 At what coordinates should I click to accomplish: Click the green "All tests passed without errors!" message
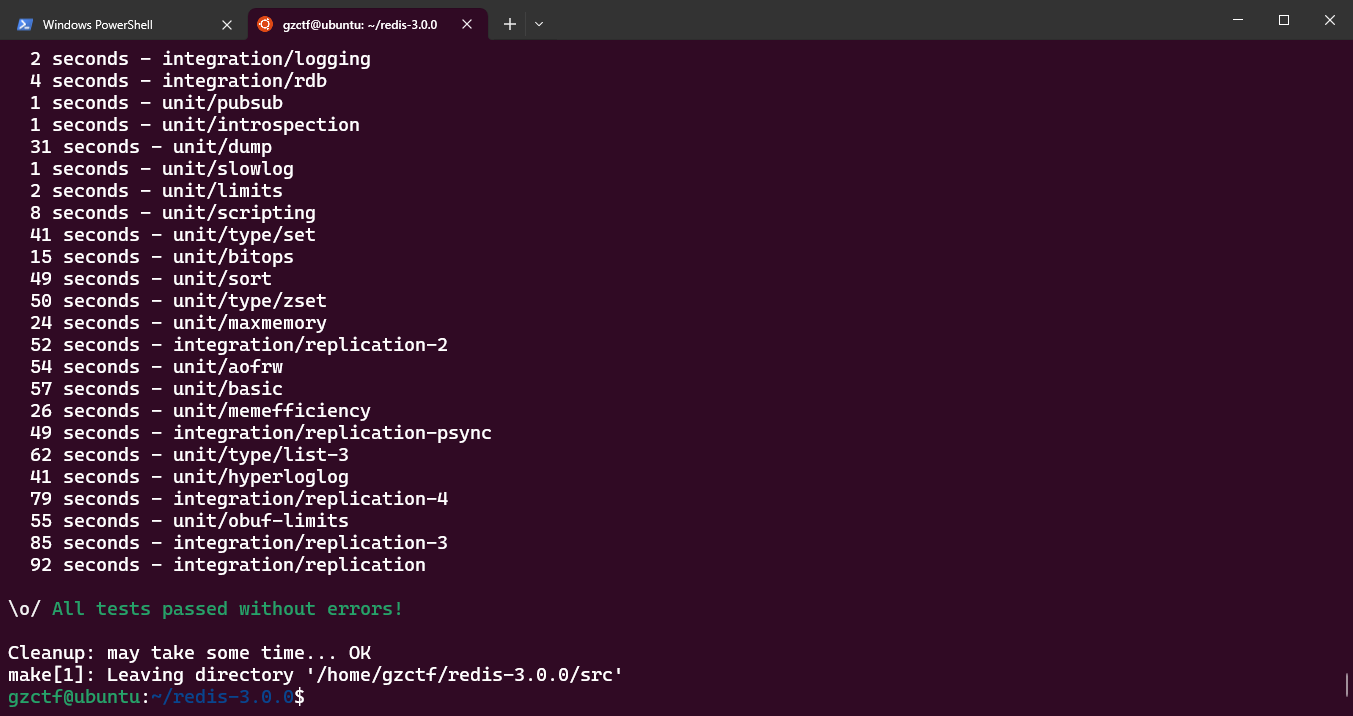227,609
